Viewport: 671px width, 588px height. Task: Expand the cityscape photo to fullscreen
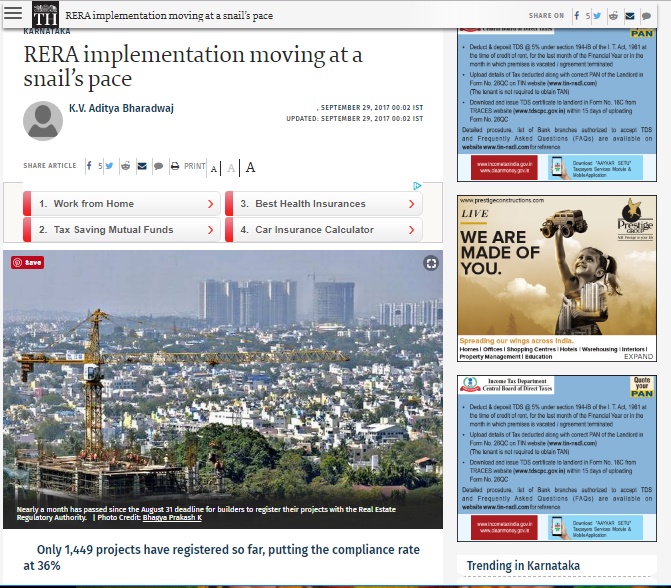(x=431, y=263)
